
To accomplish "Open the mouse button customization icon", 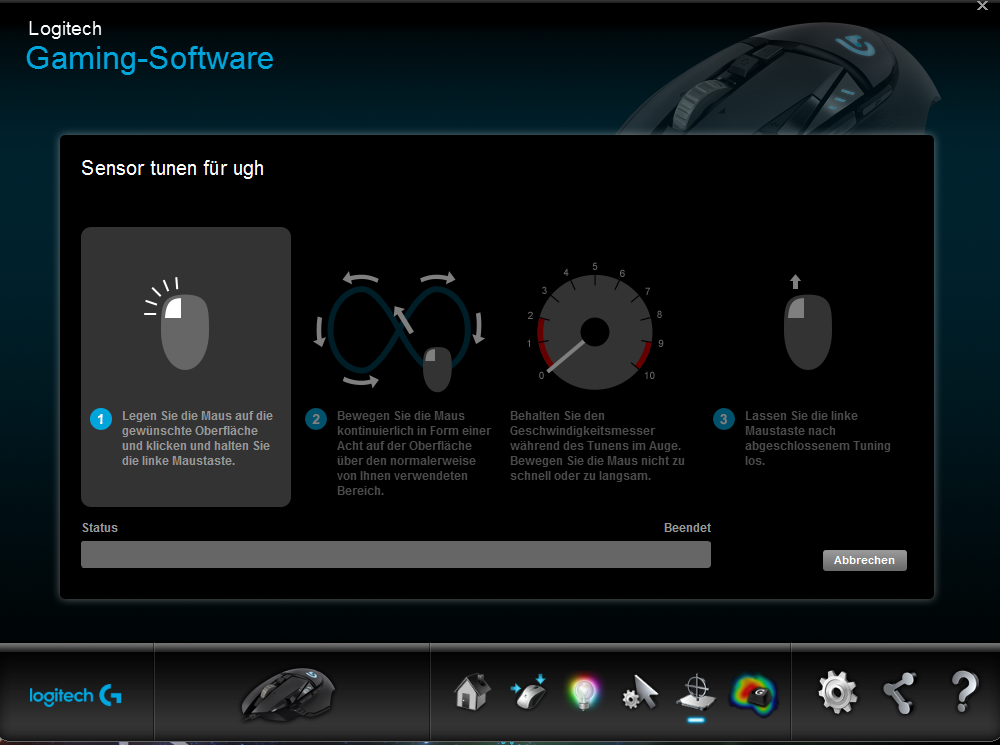I will (x=529, y=693).
